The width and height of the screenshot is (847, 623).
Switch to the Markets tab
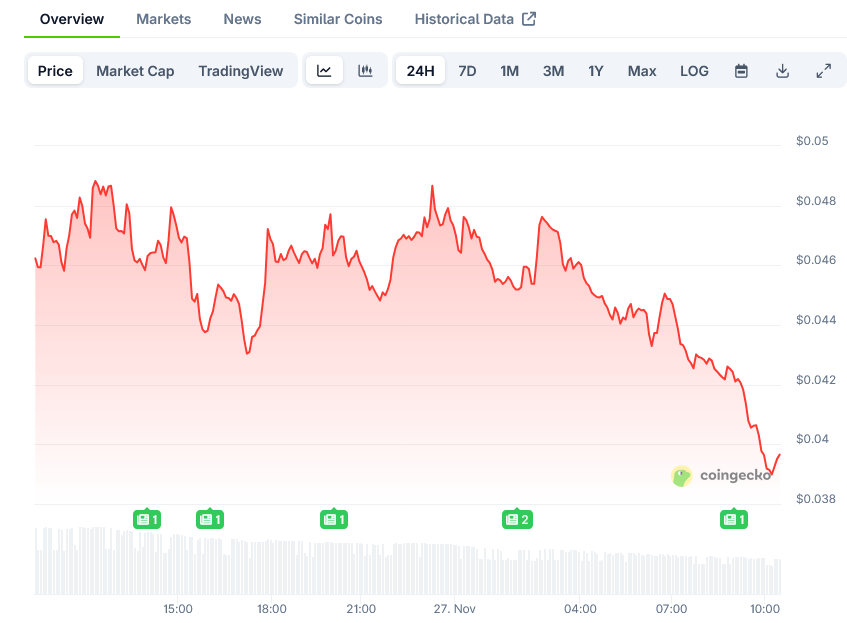pyautogui.click(x=164, y=19)
